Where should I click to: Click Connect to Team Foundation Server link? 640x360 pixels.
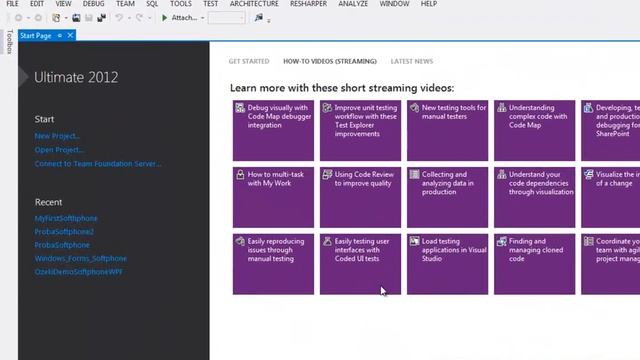tap(98, 164)
